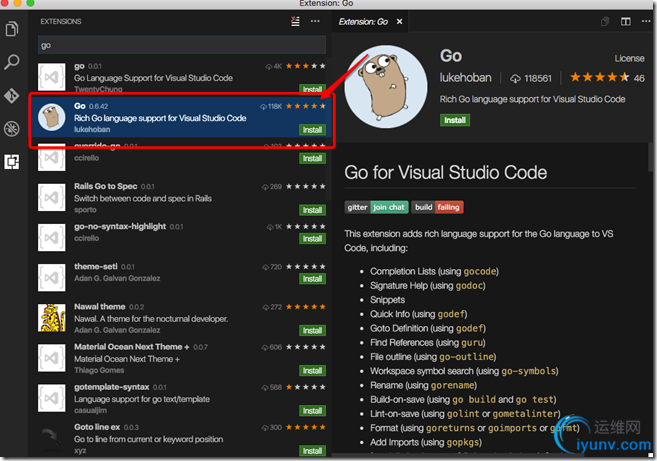
Task: Select theme-seti in results list
Action: coord(182,277)
